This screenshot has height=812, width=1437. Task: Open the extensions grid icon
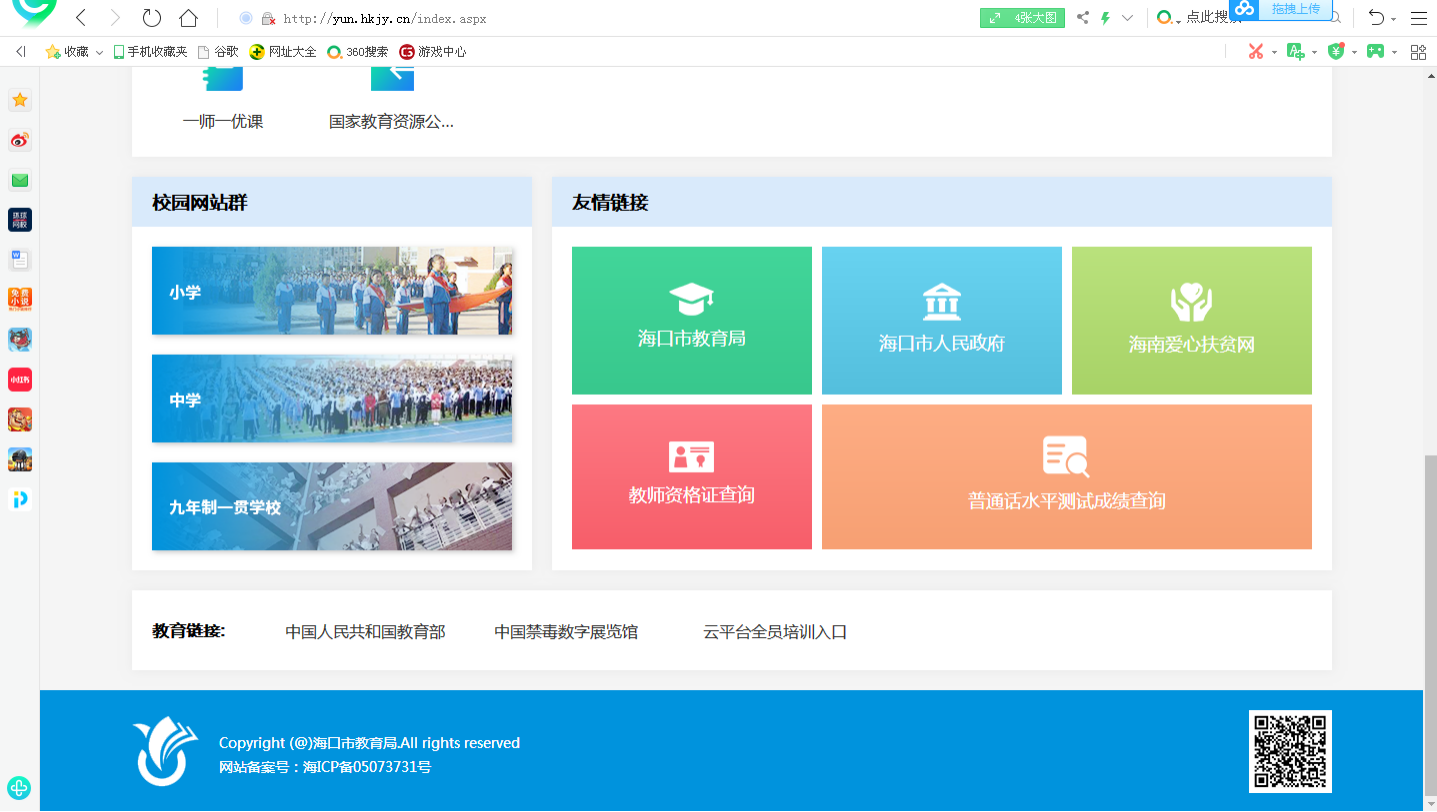coord(1418,51)
